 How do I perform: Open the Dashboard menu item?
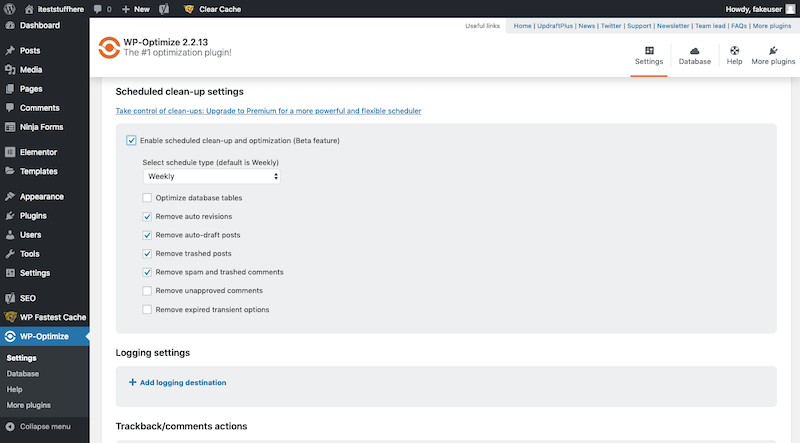[x=40, y=25]
